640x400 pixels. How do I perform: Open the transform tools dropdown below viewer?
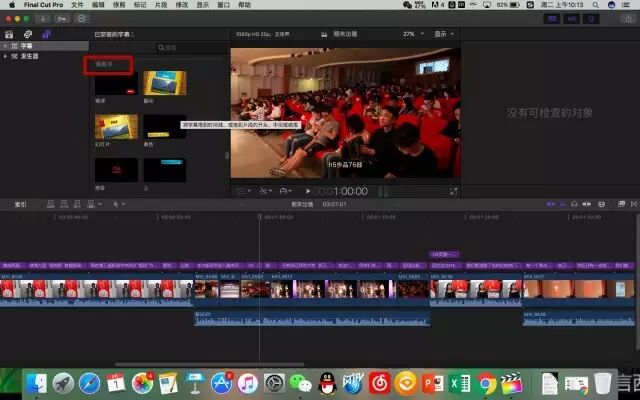[x=244, y=191]
